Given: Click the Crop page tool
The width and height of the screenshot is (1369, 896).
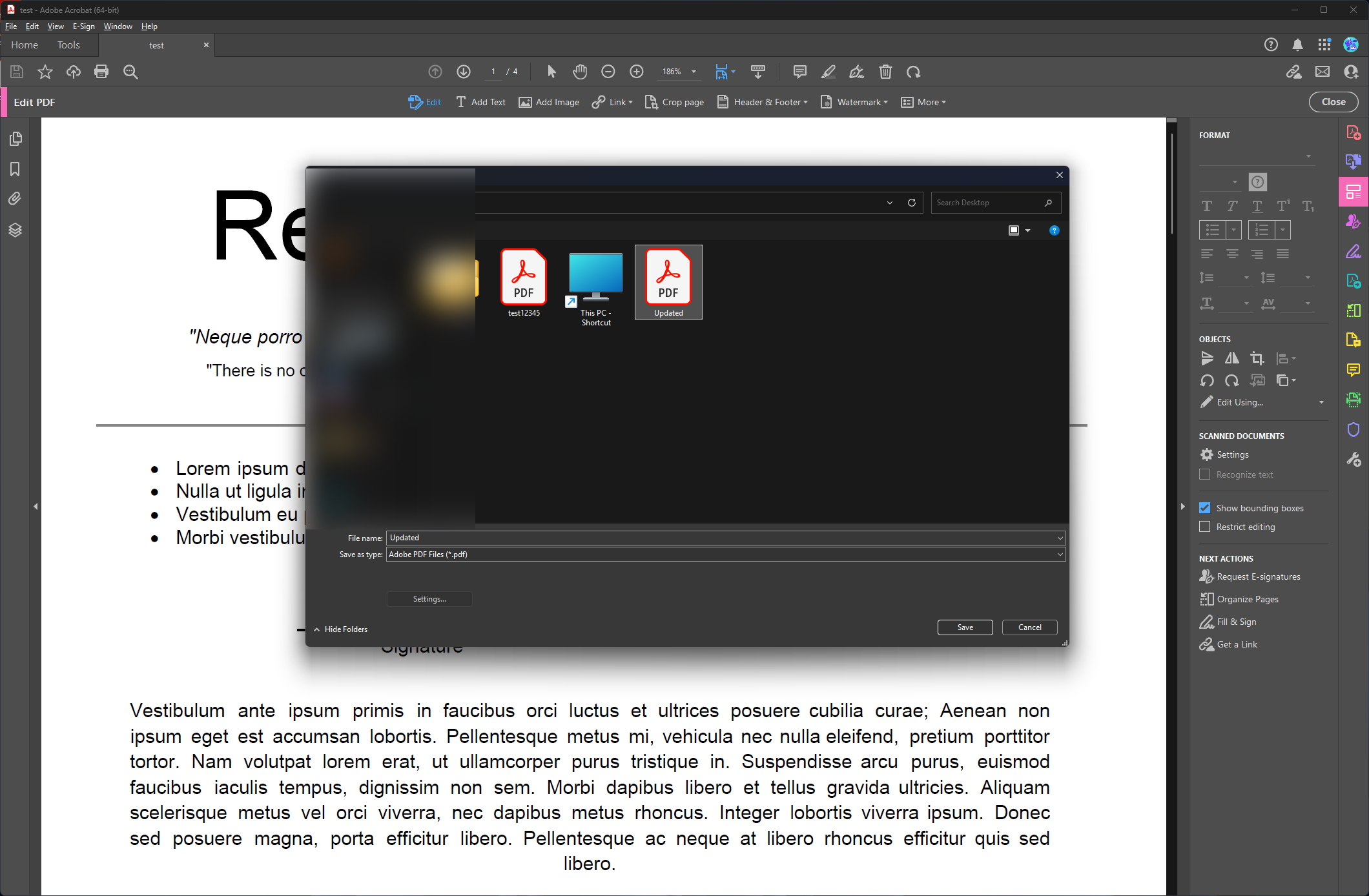Looking at the screenshot, I should coord(674,102).
